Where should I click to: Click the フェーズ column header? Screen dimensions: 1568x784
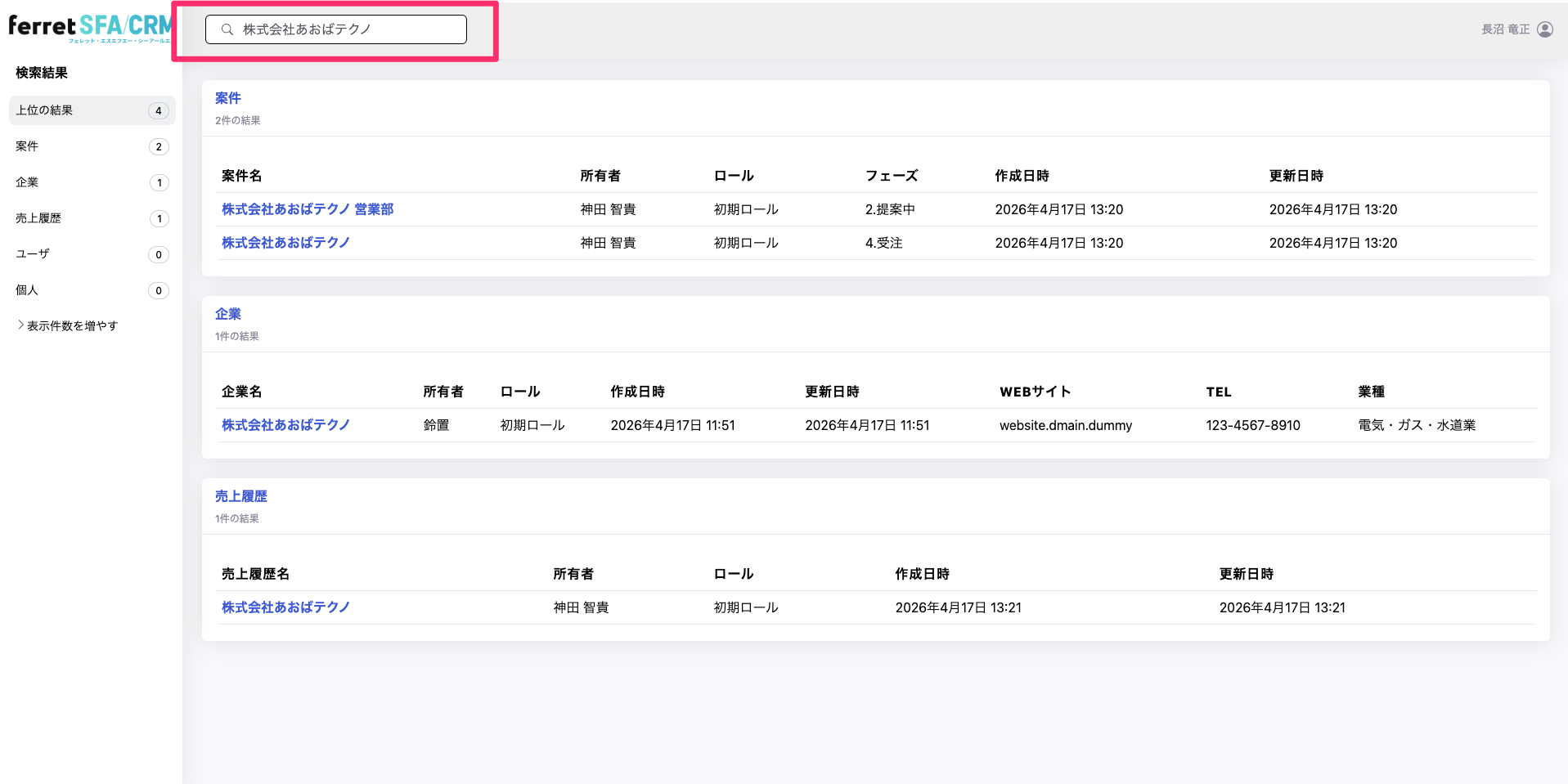coord(892,176)
